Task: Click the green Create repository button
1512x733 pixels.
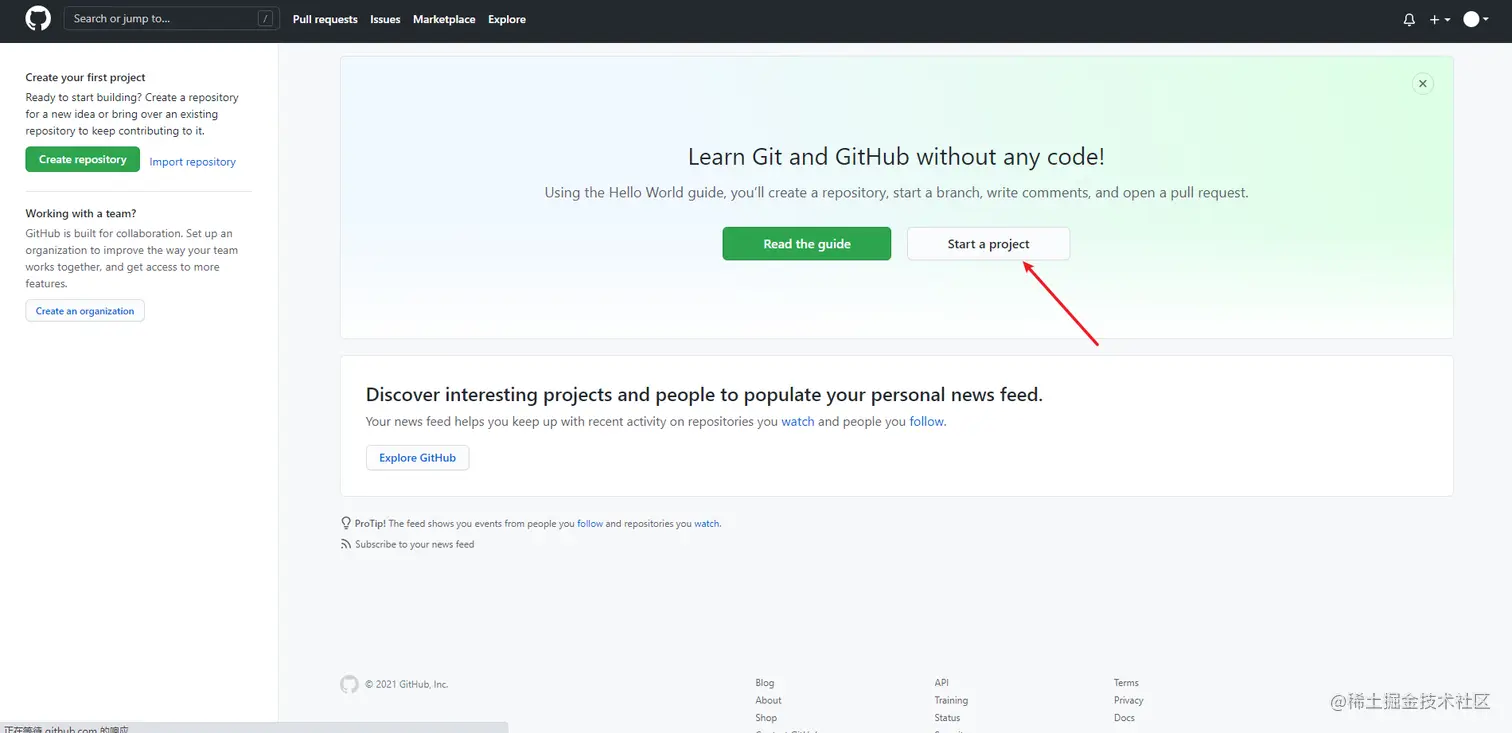Action: (83, 159)
